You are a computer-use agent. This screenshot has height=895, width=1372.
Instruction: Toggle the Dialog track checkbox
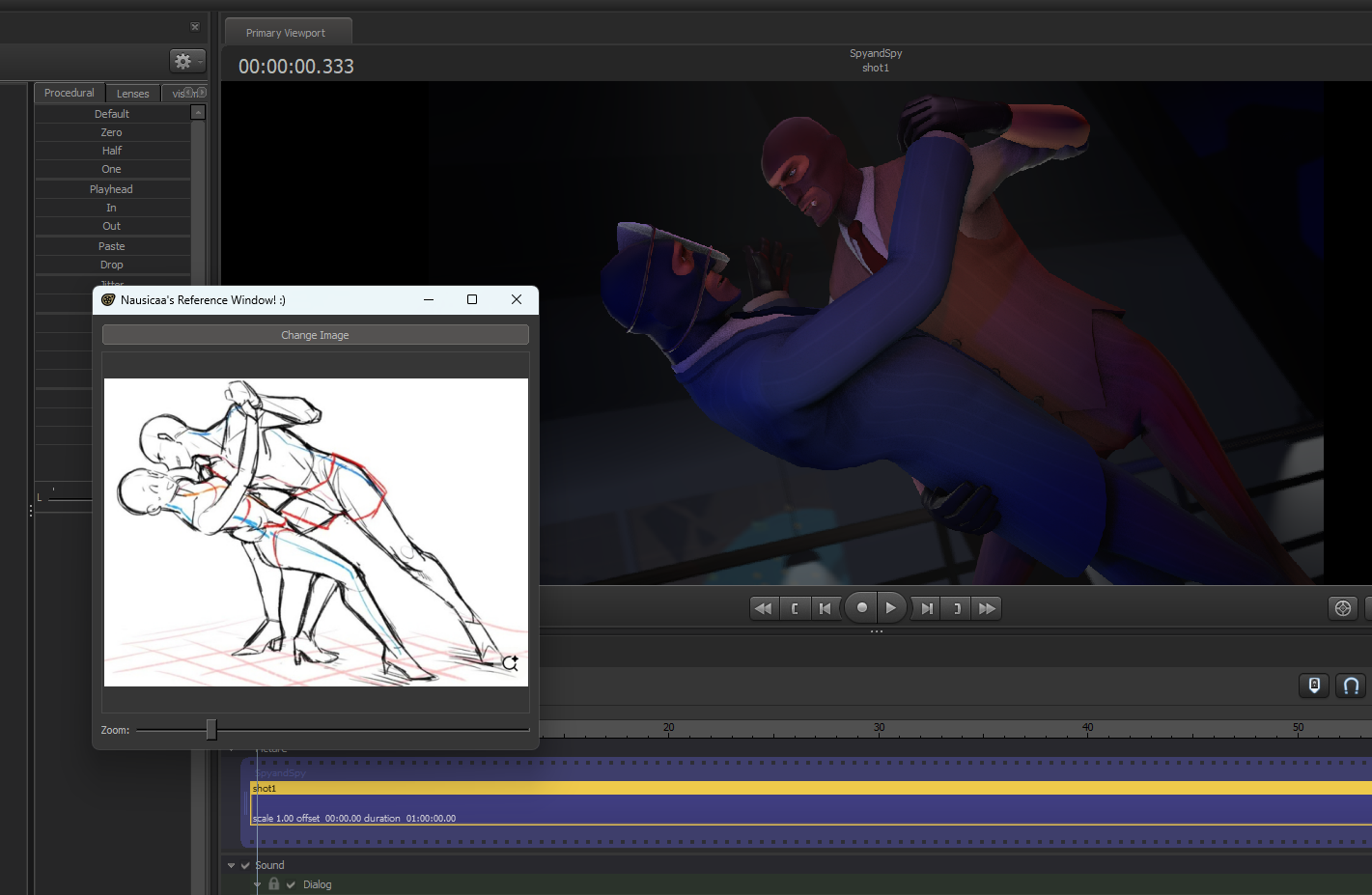click(x=291, y=884)
